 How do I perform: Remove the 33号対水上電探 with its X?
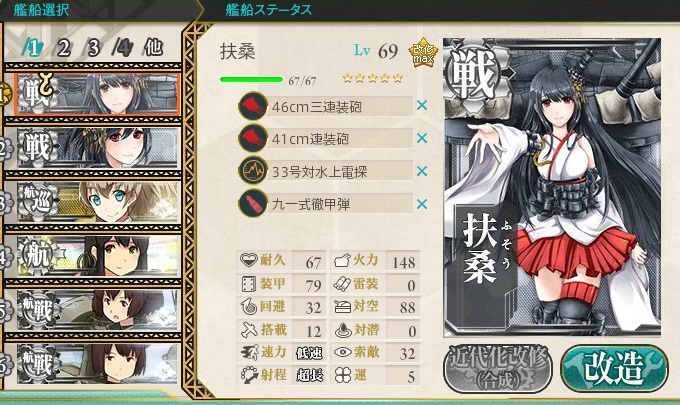pos(422,171)
